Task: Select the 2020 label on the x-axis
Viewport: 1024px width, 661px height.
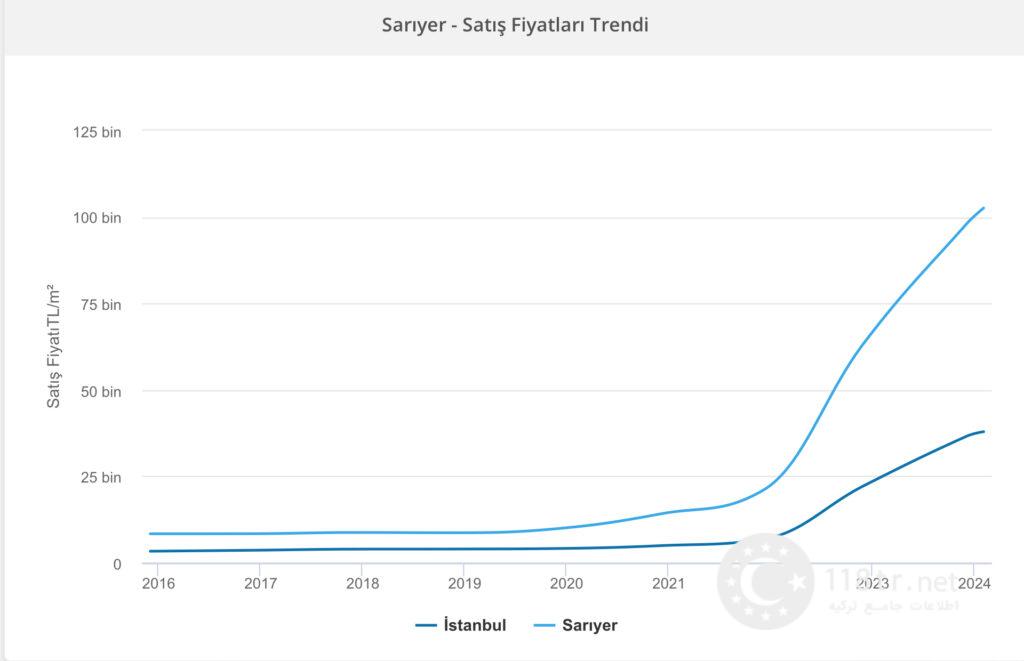Action: tap(566, 583)
